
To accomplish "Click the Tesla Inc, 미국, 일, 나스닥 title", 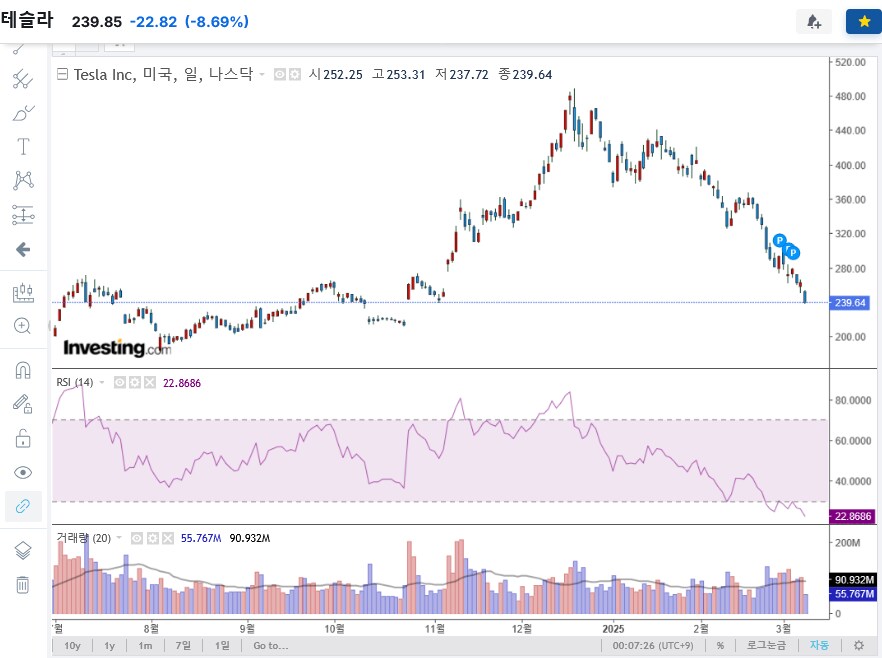I will pos(164,74).
